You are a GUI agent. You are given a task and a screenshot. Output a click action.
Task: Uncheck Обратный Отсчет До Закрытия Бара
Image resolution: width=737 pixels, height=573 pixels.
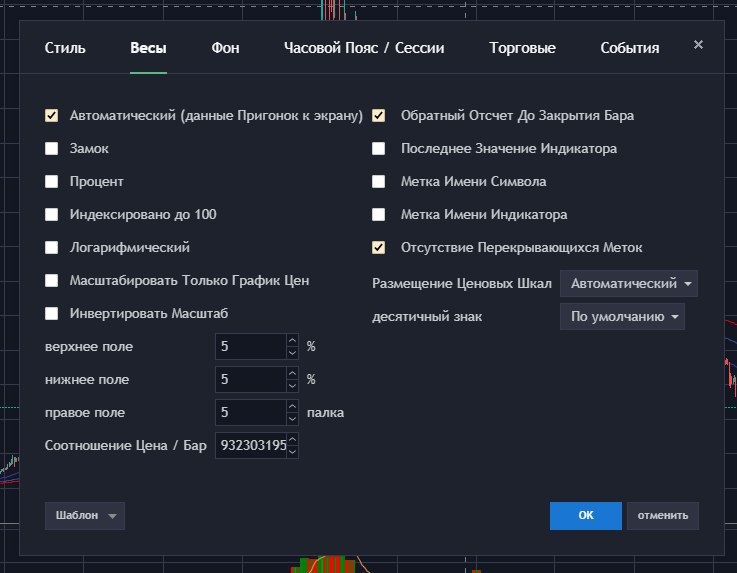(378, 116)
